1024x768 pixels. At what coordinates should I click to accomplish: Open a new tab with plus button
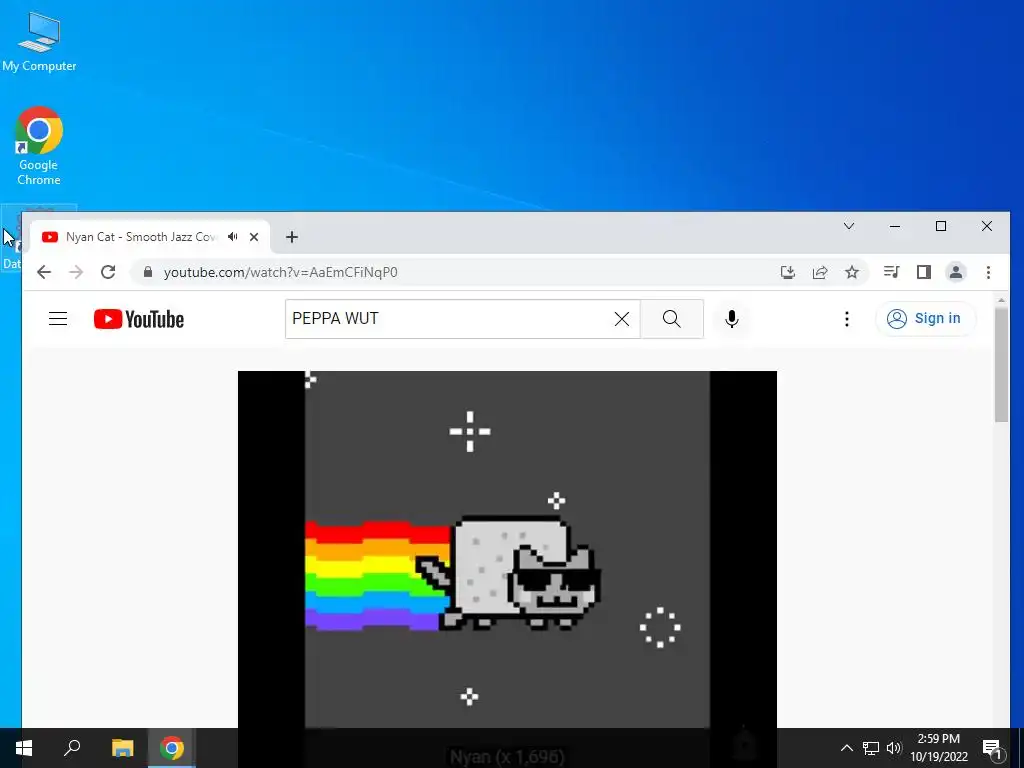292,237
